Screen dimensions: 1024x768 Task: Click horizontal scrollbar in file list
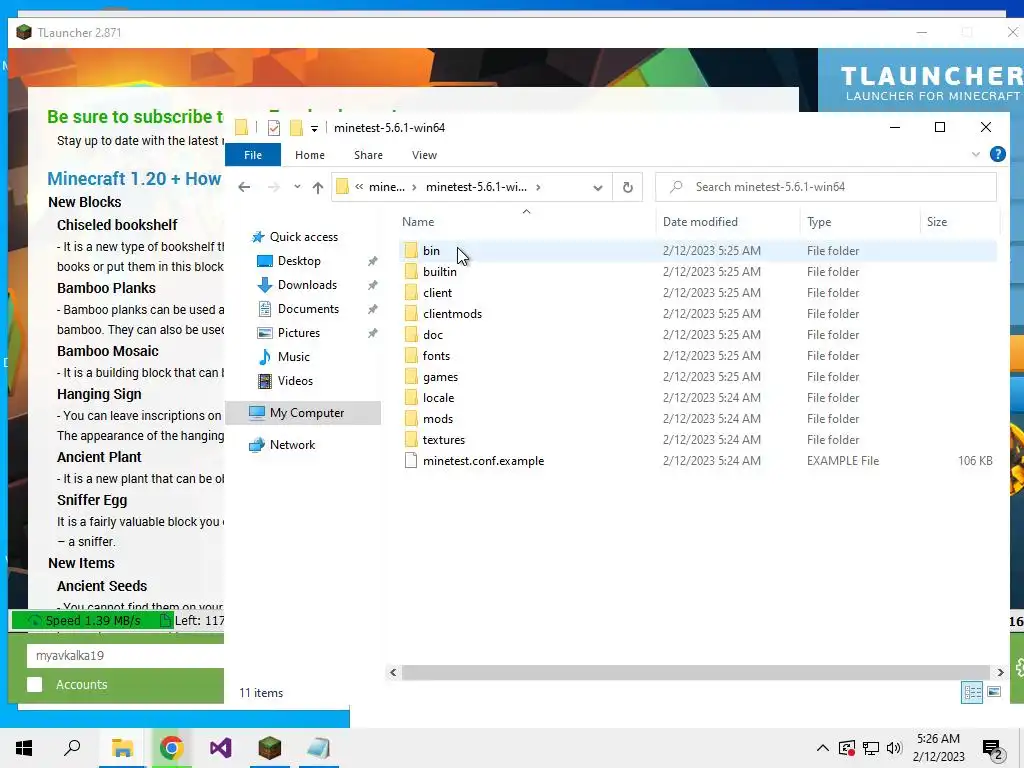(x=696, y=673)
